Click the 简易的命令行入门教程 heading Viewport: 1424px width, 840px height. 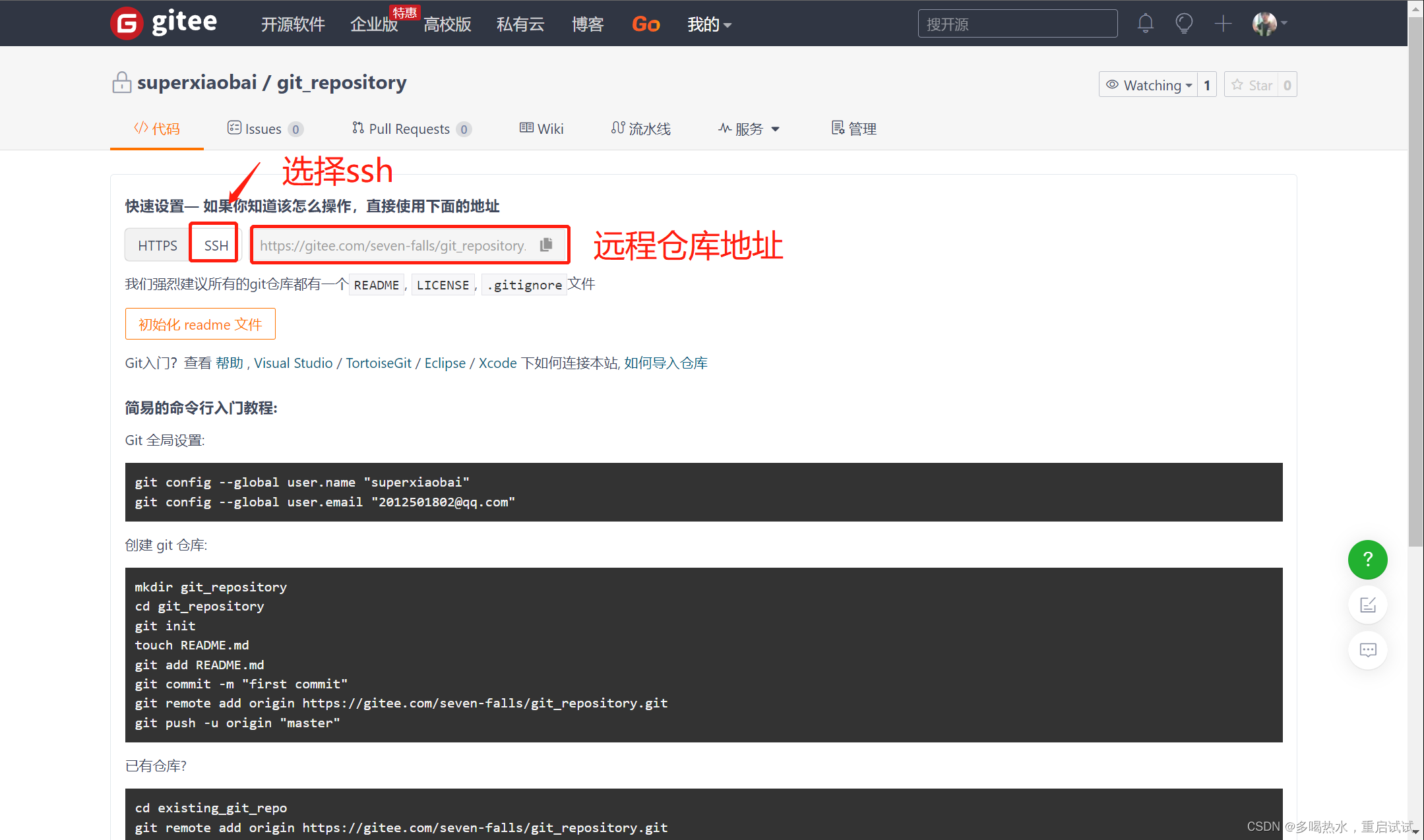coord(201,408)
